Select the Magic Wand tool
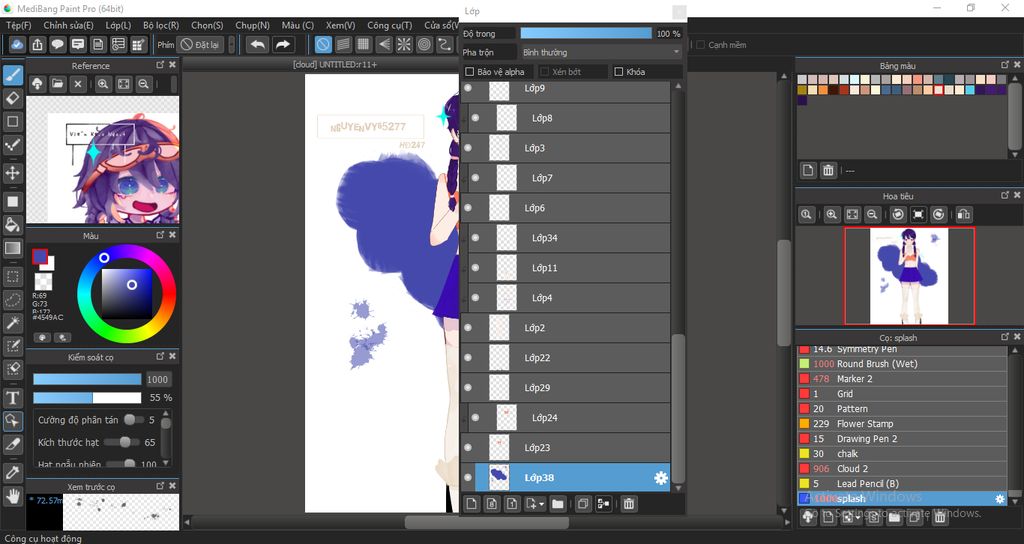1024x544 pixels. tap(12, 323)
